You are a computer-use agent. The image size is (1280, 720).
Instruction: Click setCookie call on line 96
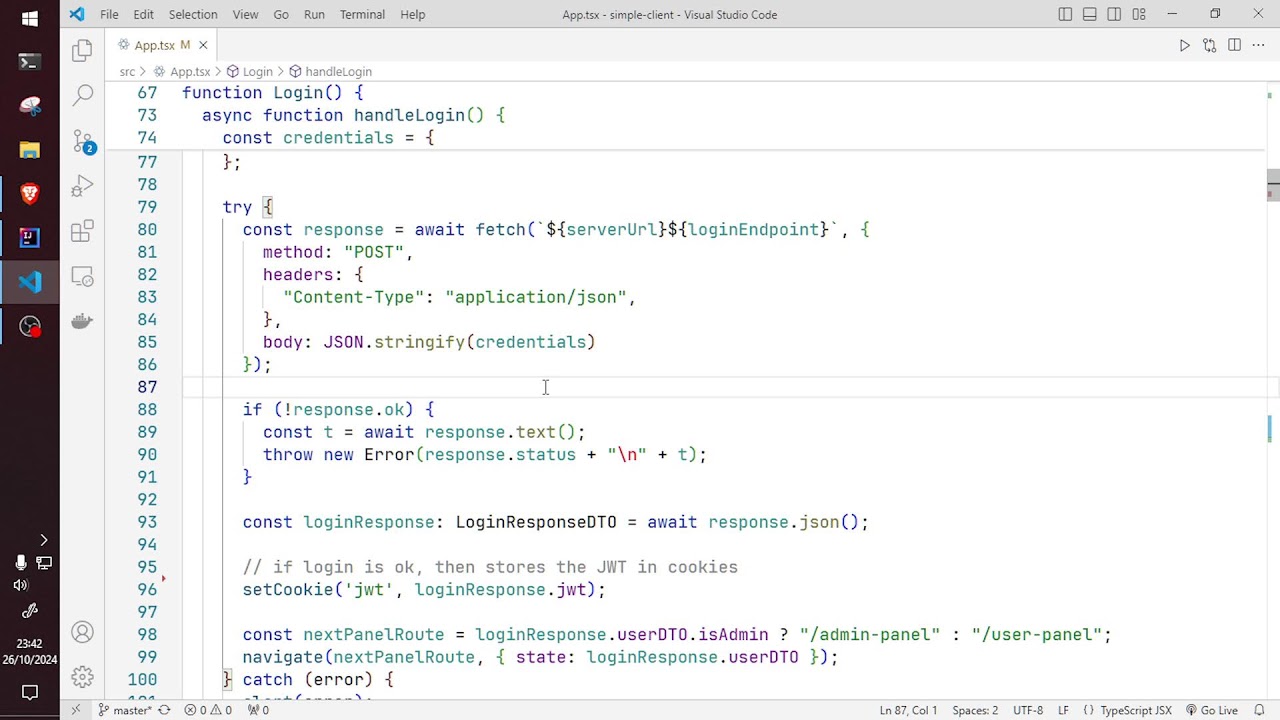click(288, 590)
